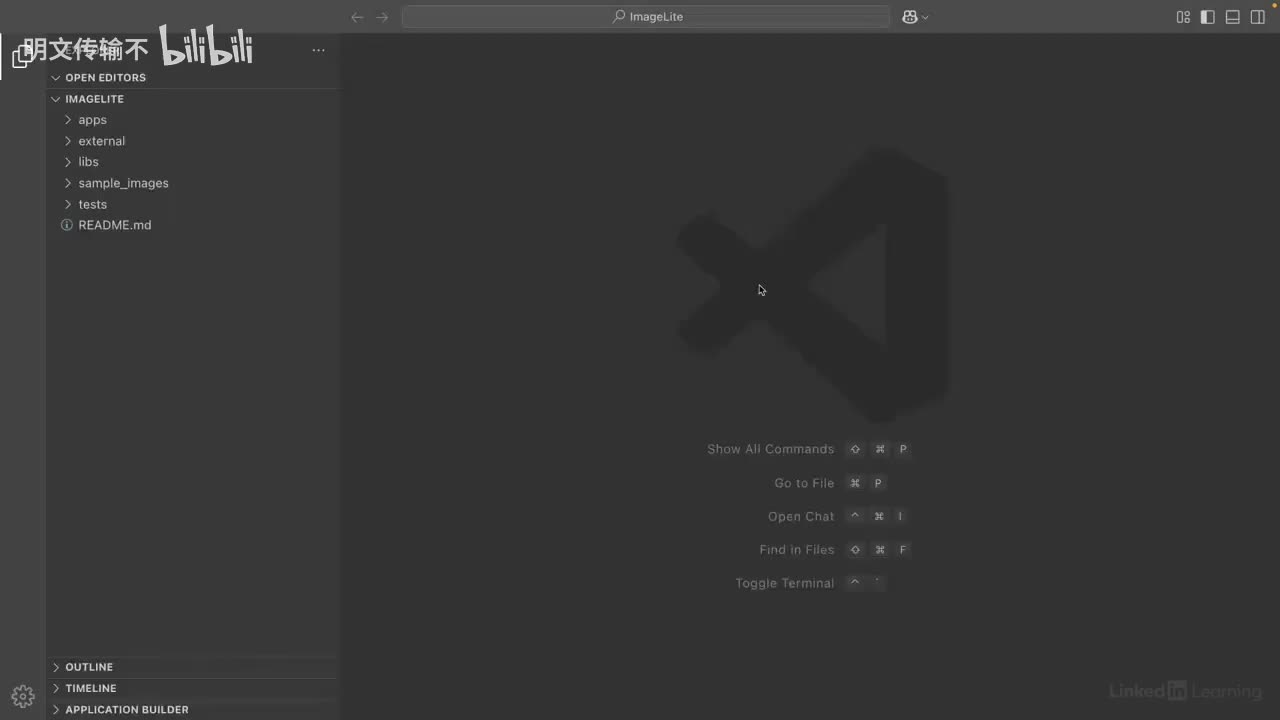
Task: Expand the sample_images folder
Action: pos(192,183)
